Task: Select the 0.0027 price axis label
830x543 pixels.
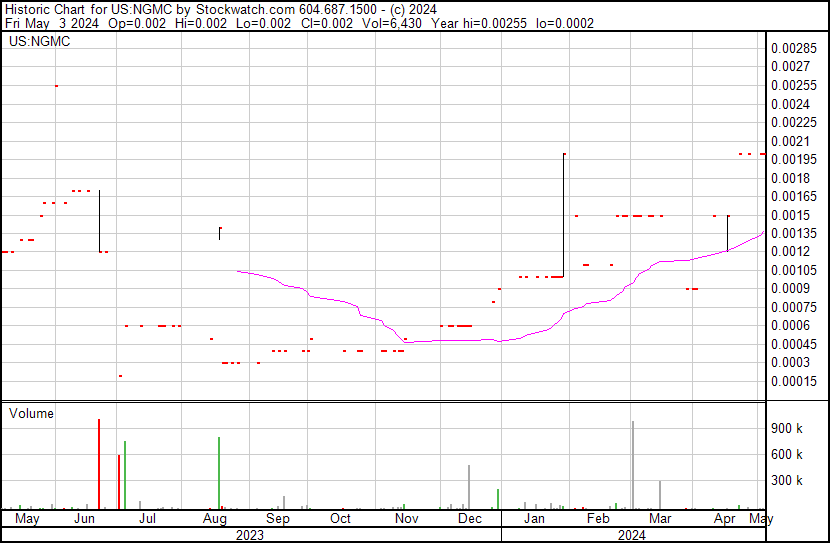Action: click(790, 67)
